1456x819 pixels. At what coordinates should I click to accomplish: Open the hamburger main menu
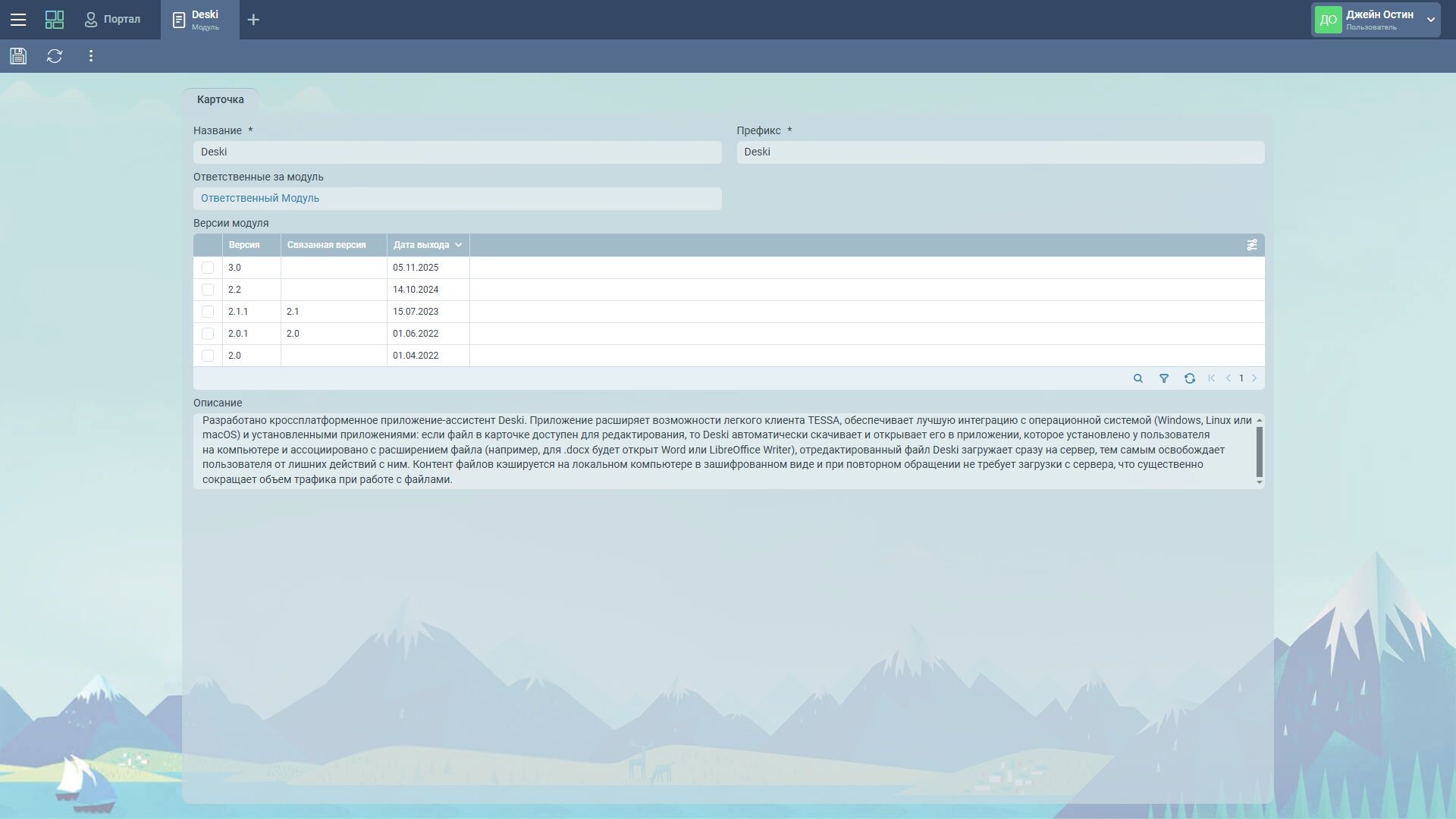point(18,20)
